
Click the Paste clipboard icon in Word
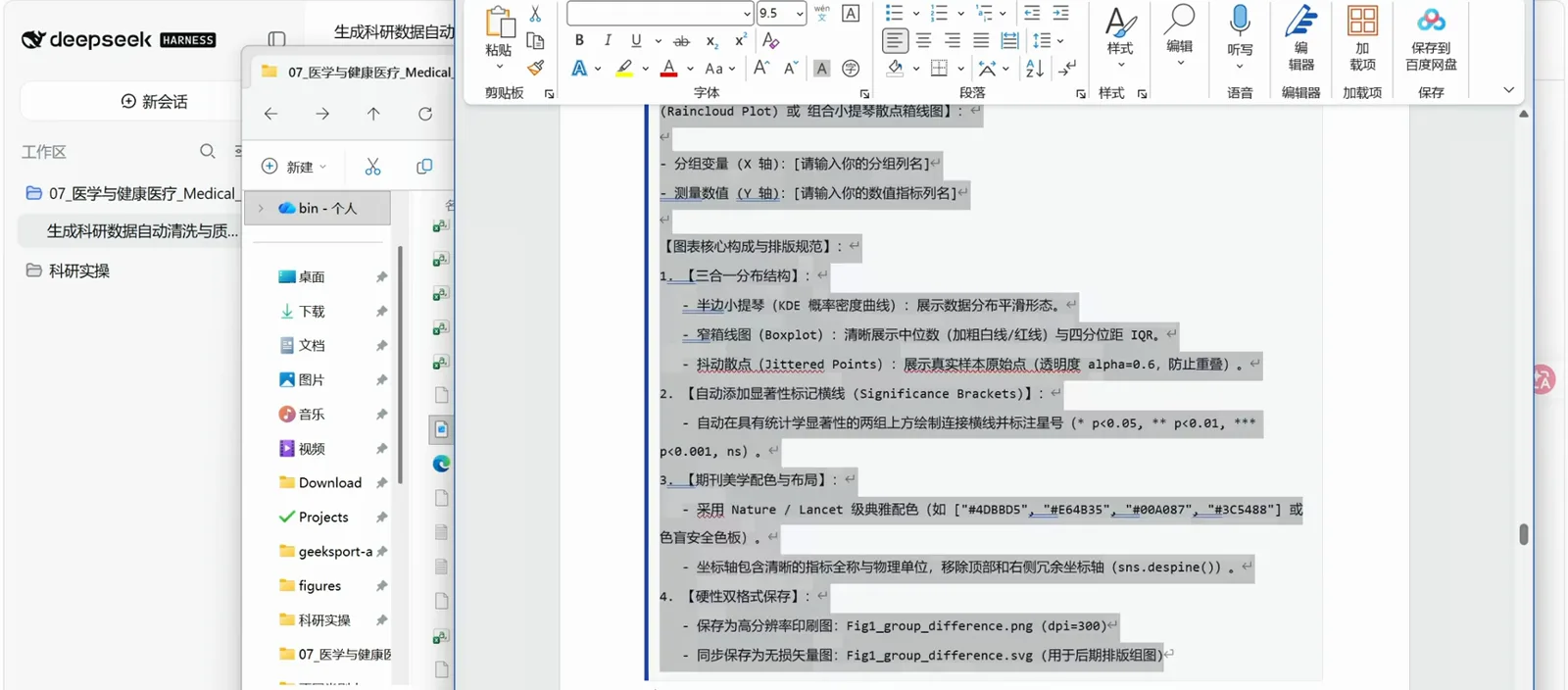tap(499, 24)
